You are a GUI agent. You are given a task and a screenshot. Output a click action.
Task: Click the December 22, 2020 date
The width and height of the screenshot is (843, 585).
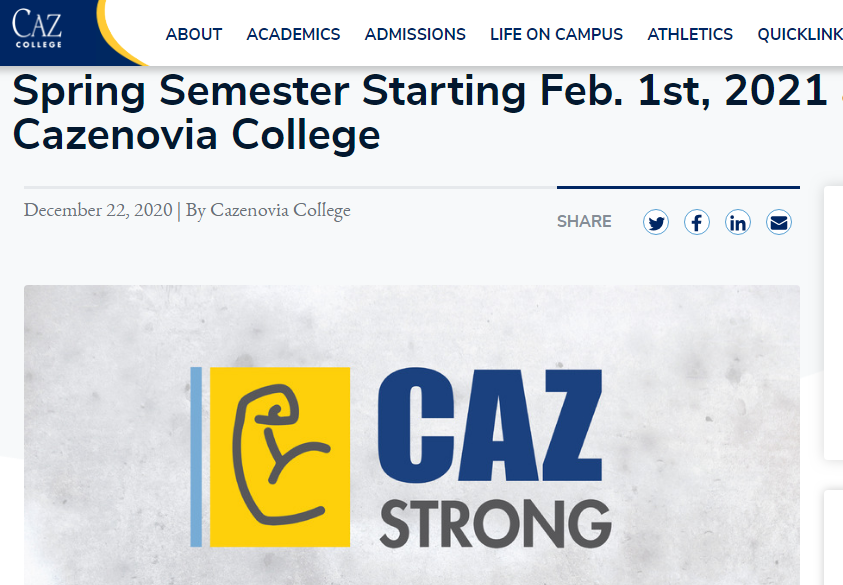[98, 210]
